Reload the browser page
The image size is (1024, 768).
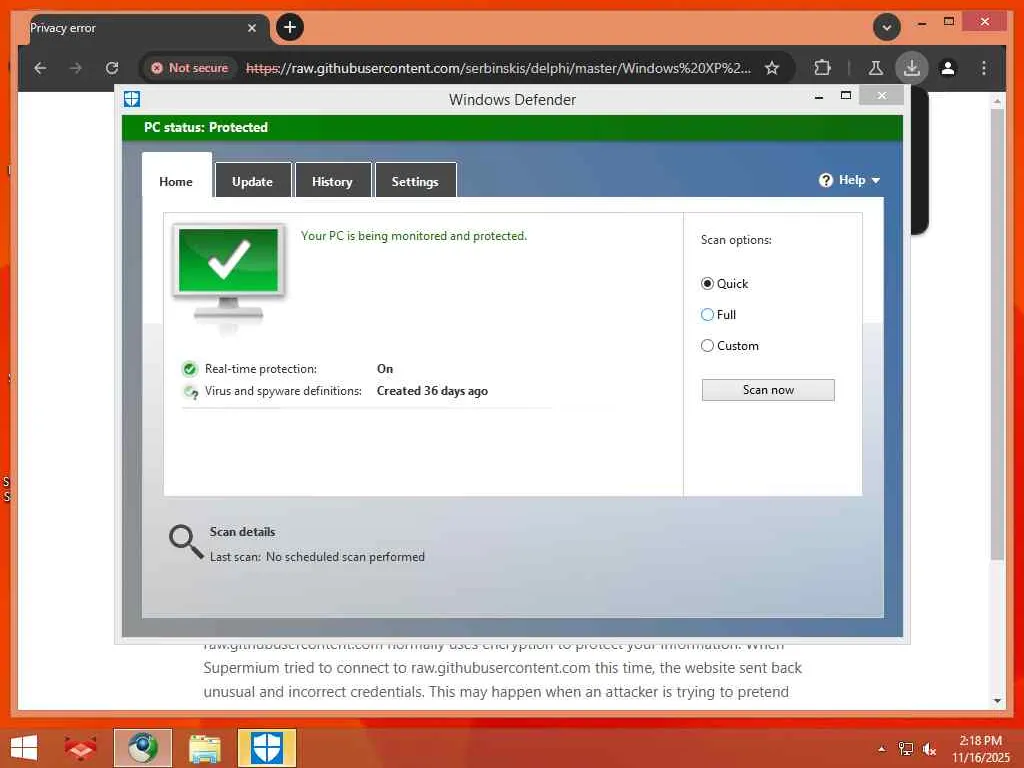(x=112, y=68)
